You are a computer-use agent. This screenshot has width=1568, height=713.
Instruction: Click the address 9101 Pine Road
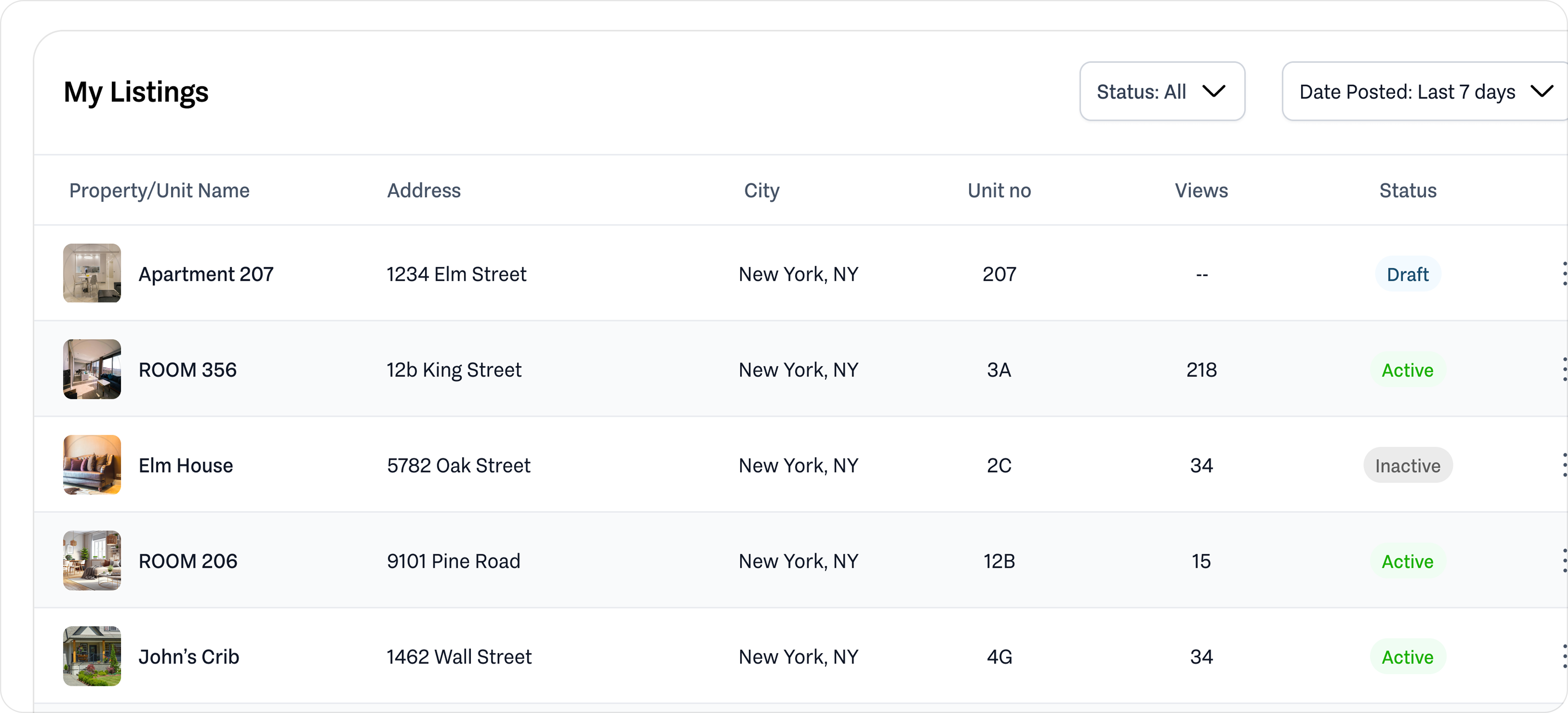coord(453,561)
